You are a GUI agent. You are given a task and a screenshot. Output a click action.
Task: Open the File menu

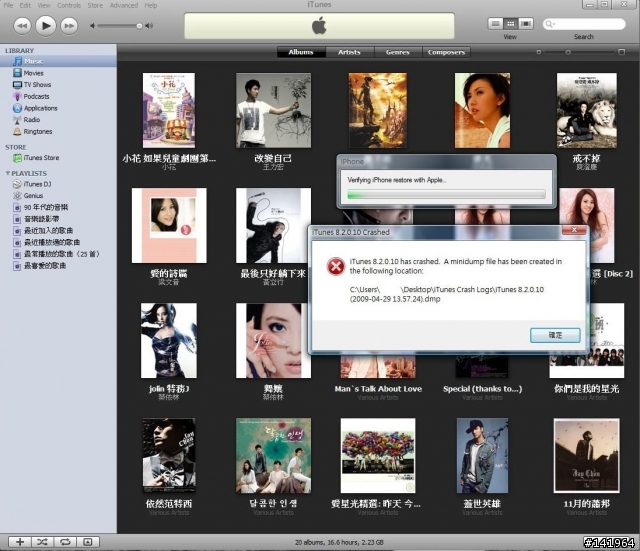pos(8,5)
